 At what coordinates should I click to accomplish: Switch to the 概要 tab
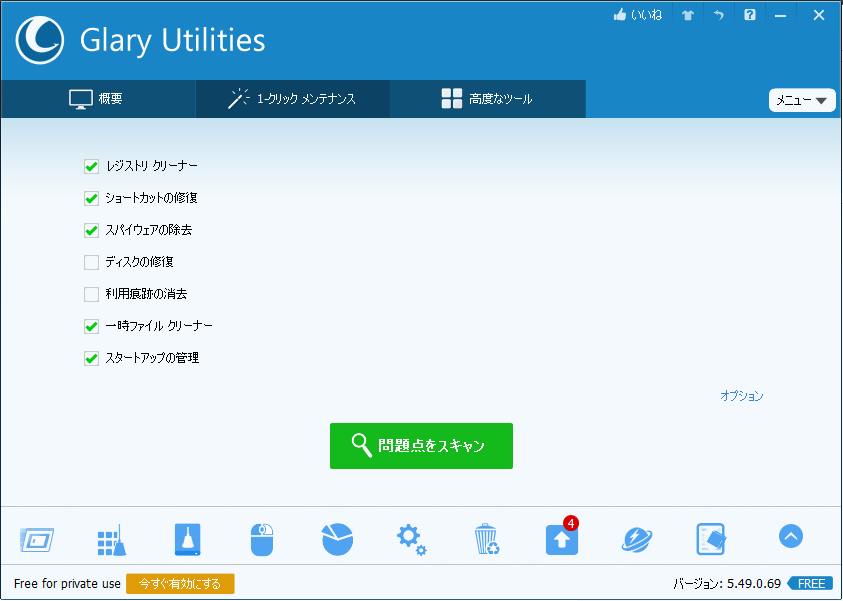(98, 99)
